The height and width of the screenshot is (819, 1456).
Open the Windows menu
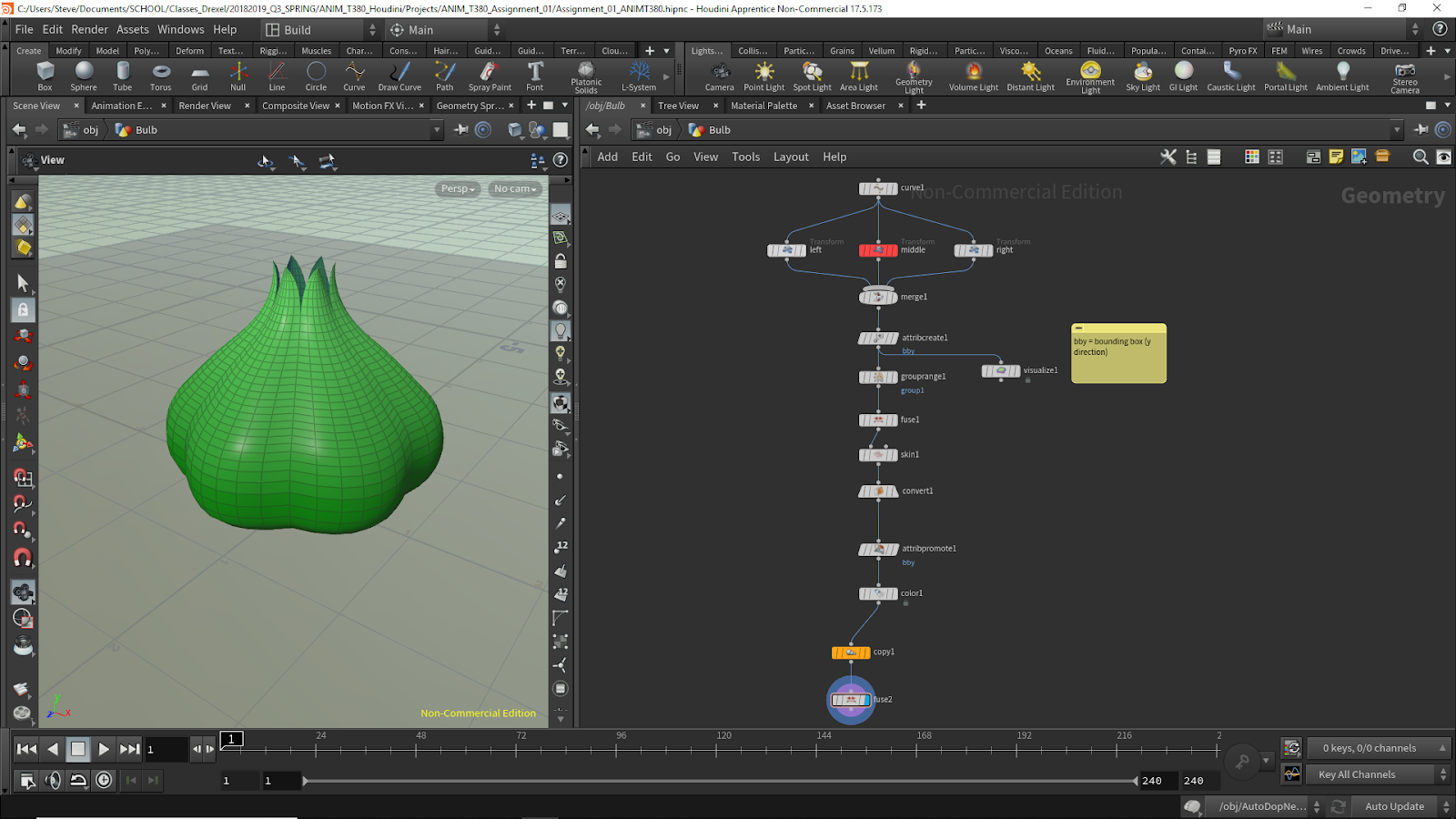click(x=180, y=29)
